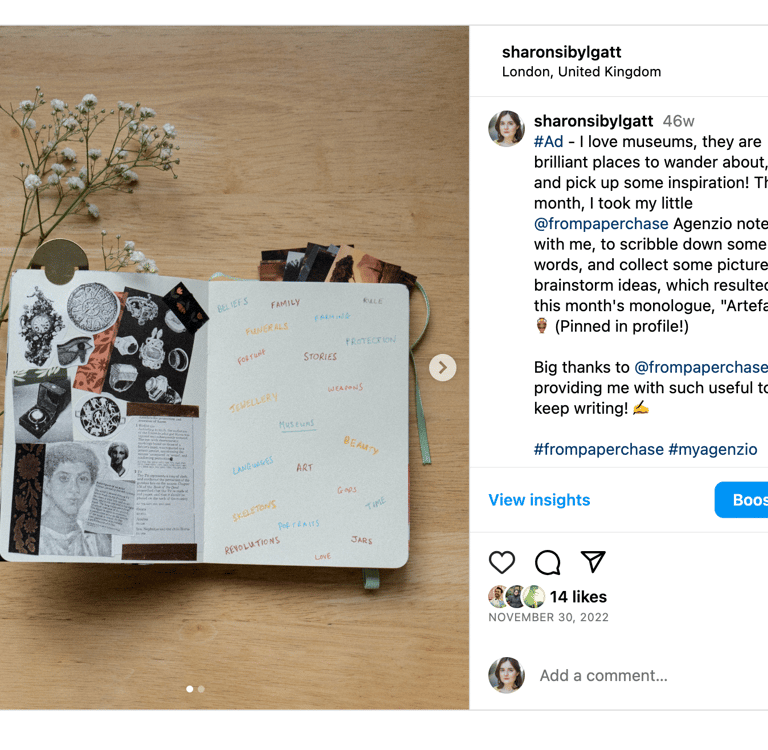Like the post with the heart icon
The image size is (768, 750).
[x=502, y=562]
